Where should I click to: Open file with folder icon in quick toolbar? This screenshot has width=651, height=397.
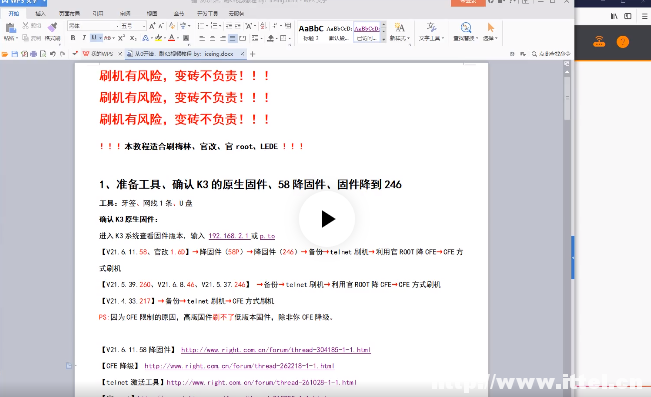[x=5, y=54]
